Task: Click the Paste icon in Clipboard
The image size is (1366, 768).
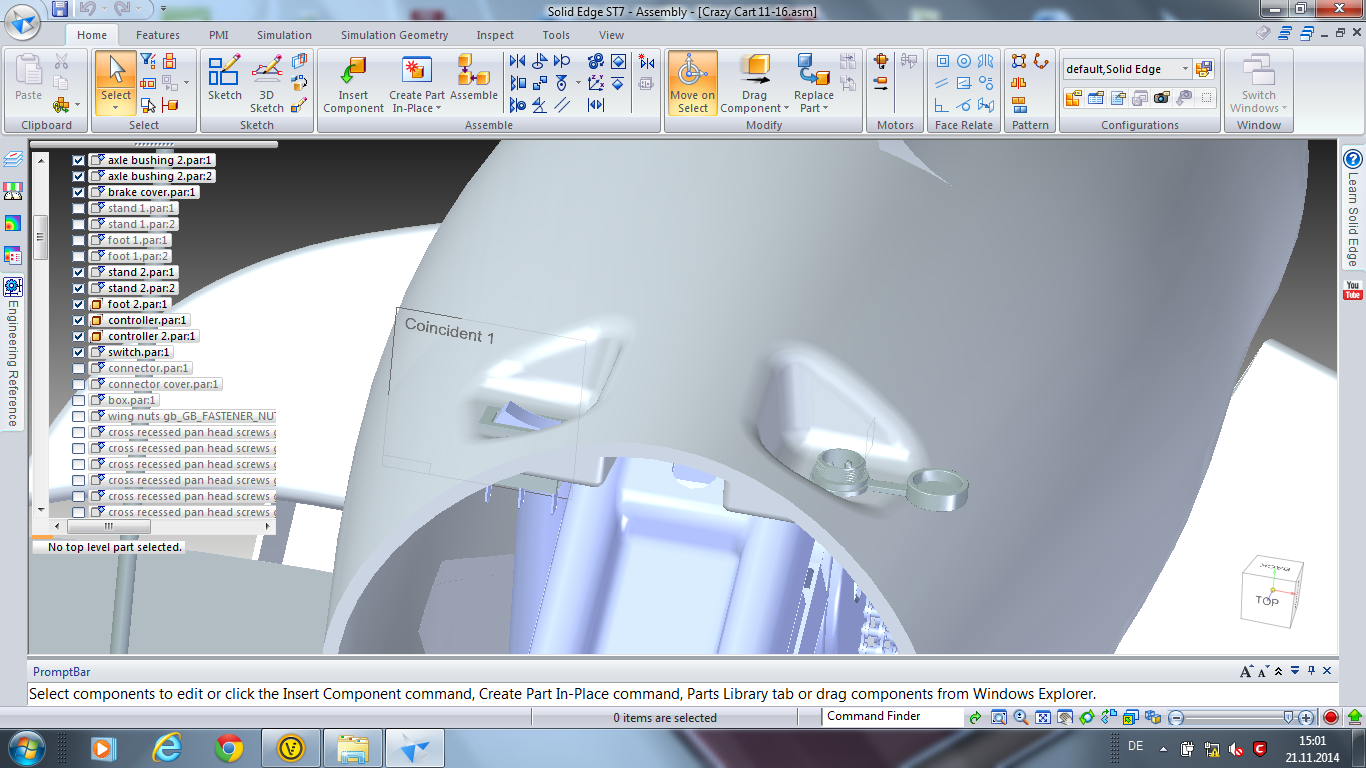Action: (29, 70)
